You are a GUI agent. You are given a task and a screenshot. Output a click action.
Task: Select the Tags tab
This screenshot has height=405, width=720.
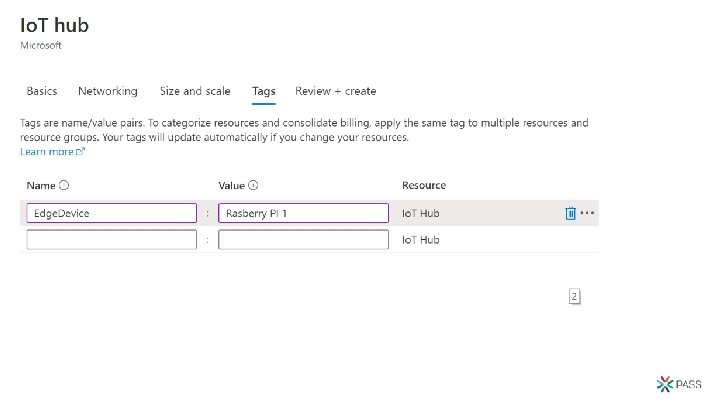click(x=263, y=91)
